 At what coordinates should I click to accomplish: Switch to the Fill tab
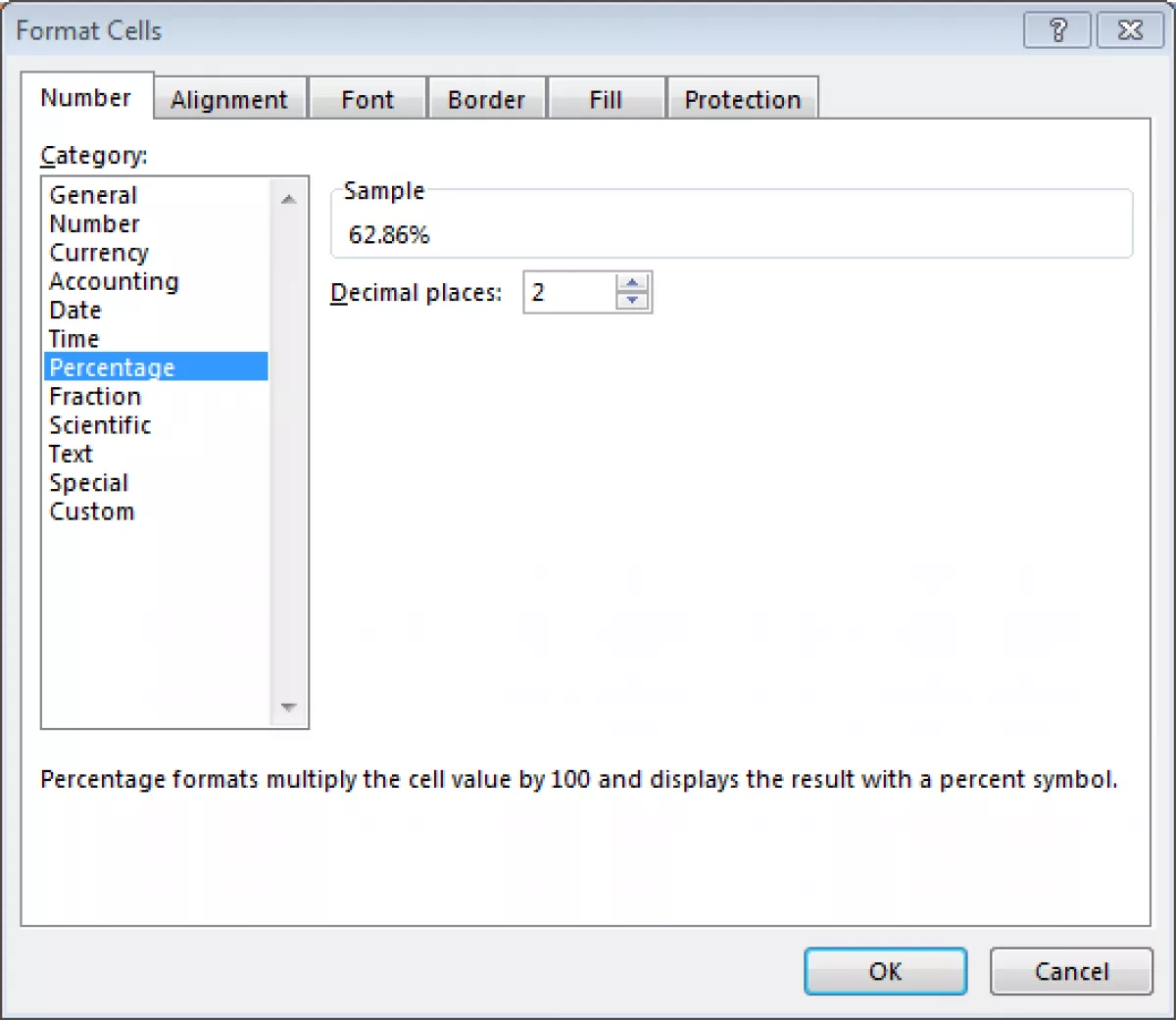pyautogui.click(x=606, y=99)
